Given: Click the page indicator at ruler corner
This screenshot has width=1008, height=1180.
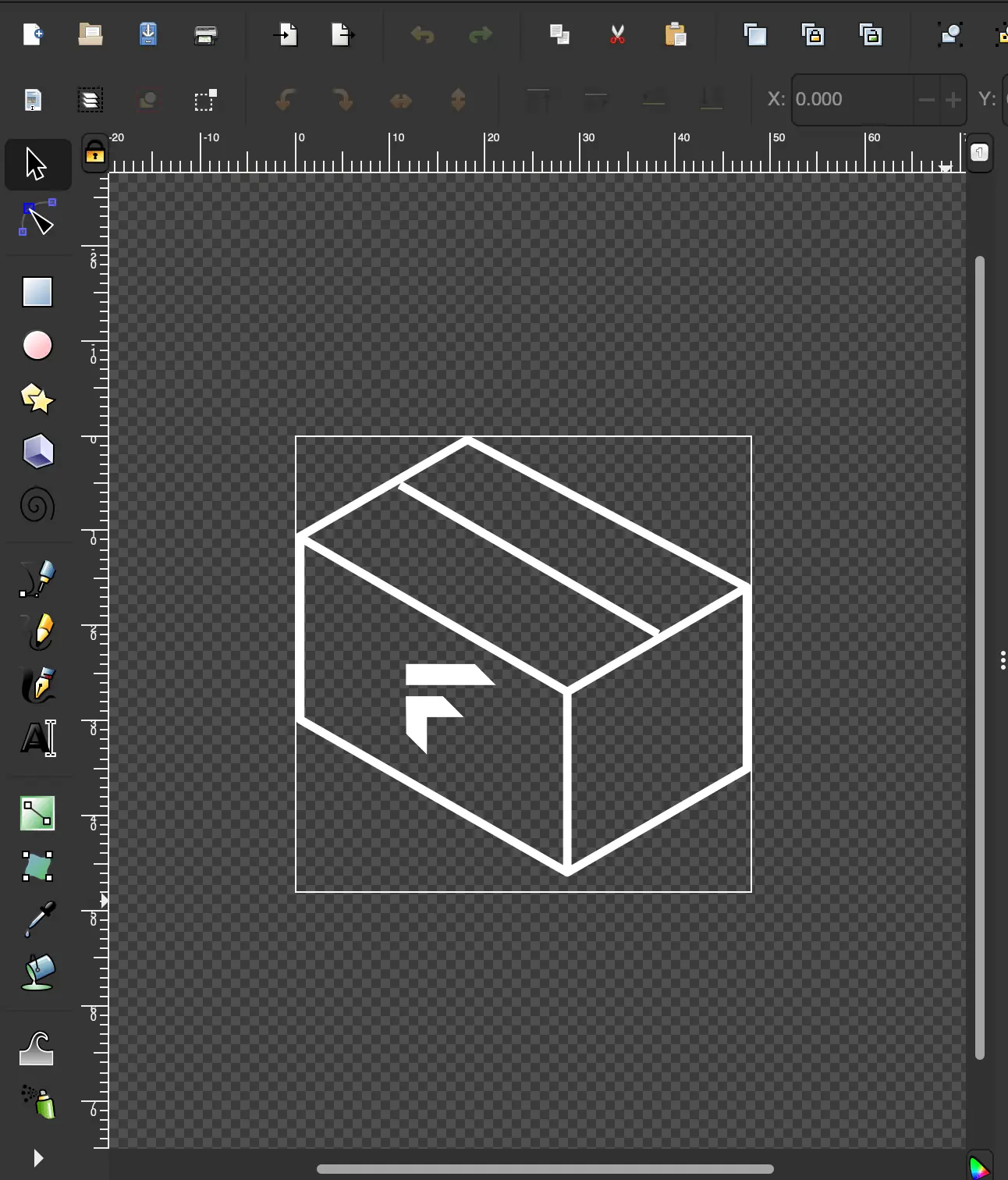Looking at the screenshot, I should (980, 153).
